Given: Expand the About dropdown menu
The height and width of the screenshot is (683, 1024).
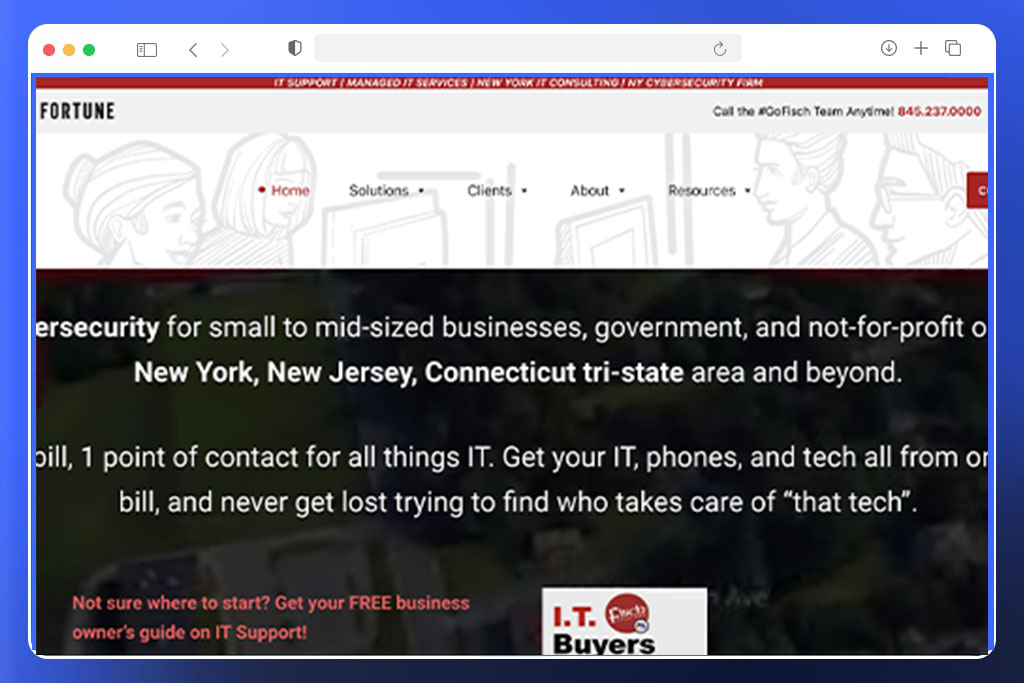Looking at the screenshot, I should 598,190.
